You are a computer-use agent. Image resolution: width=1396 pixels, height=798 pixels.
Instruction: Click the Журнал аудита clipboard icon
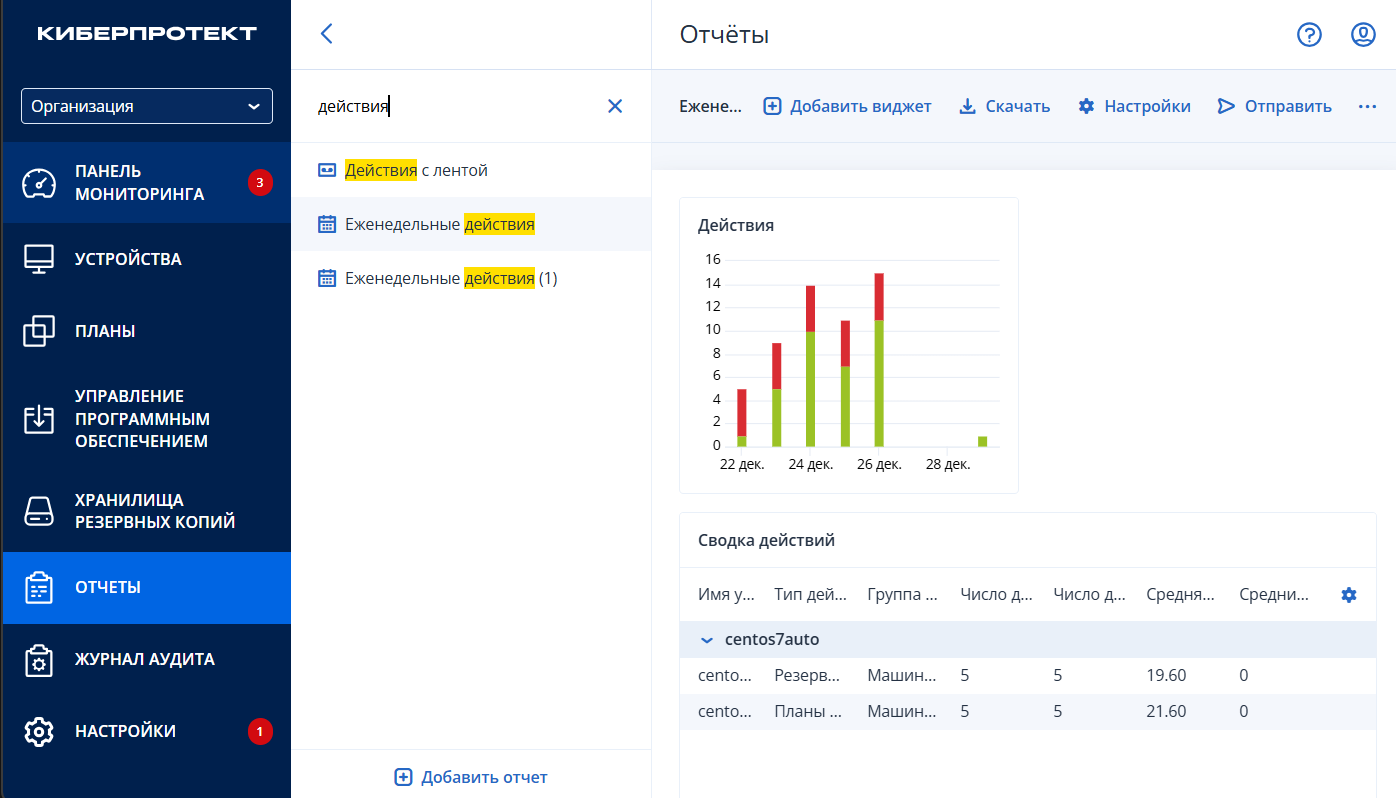39,659
